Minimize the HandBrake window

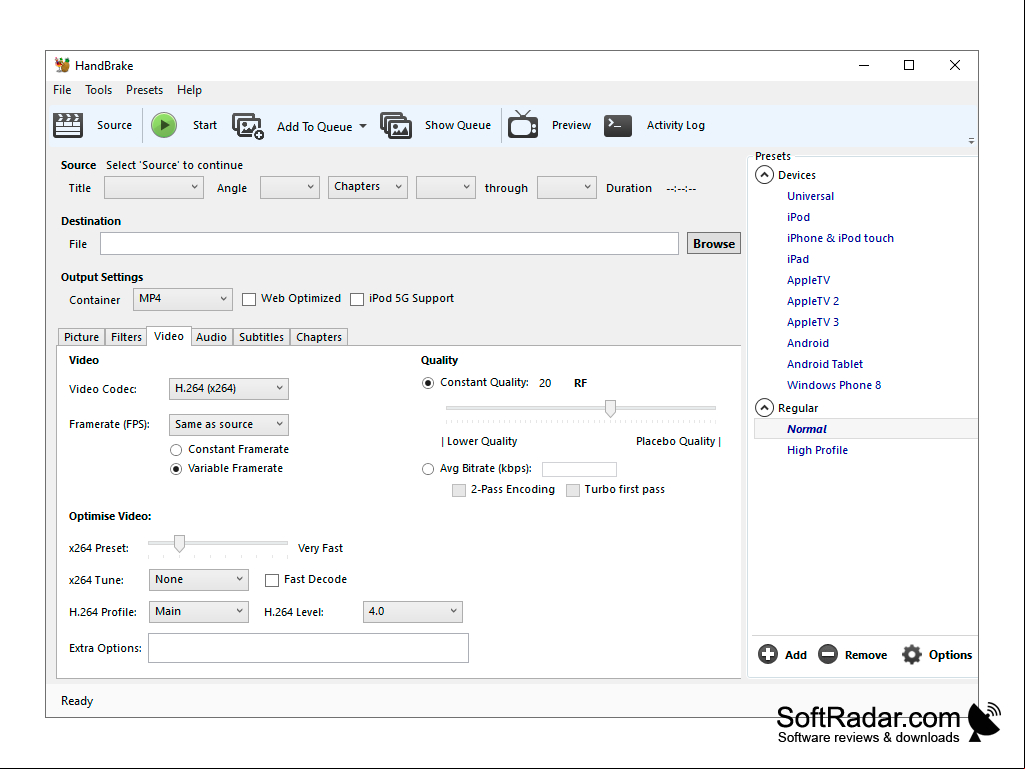pos(864,65)
